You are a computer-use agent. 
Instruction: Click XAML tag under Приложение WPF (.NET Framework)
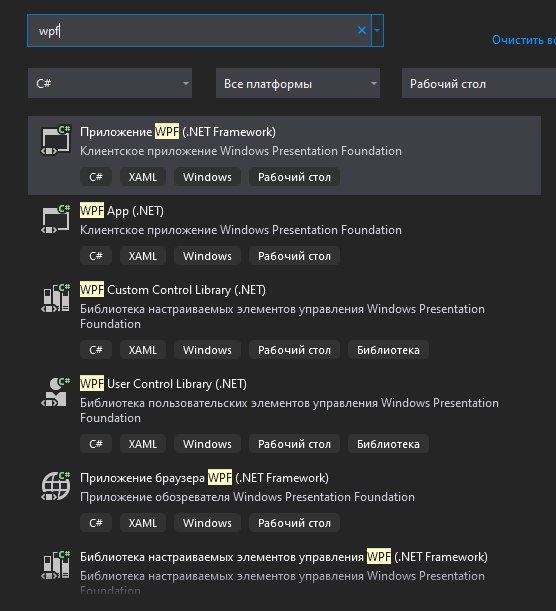[x=143, y=177]
